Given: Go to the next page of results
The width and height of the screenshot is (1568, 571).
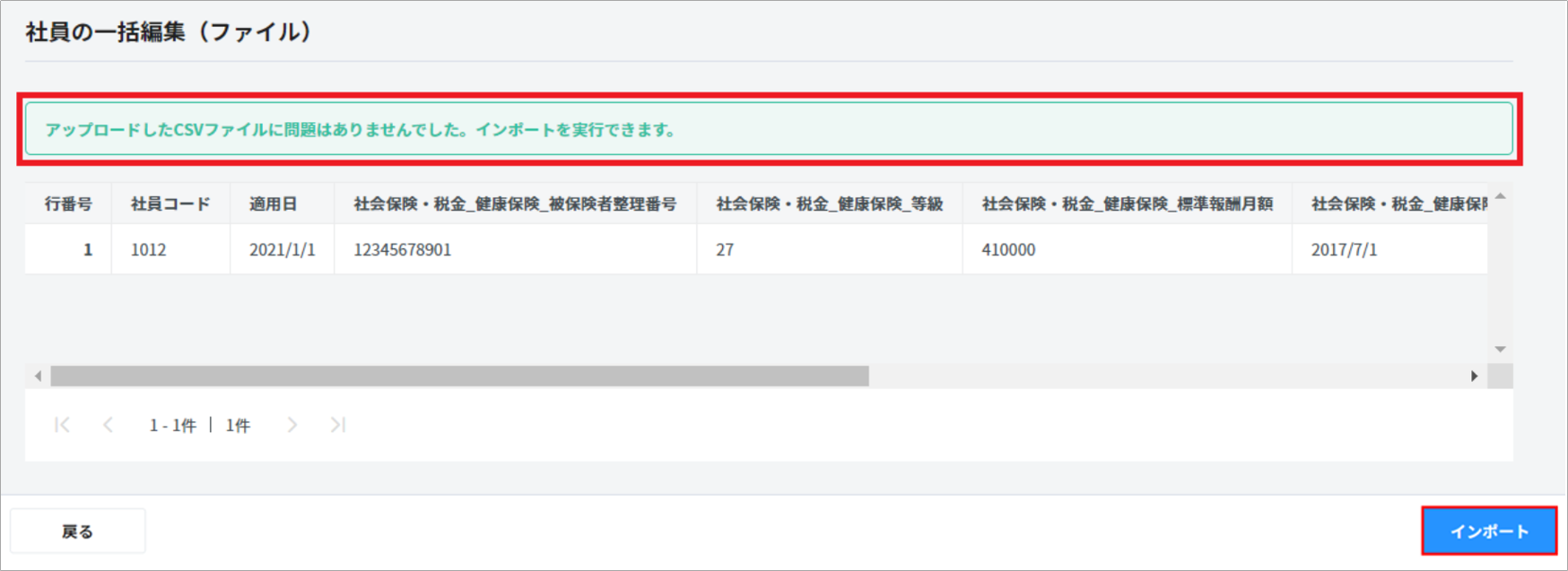Looking at the screenshot, I should click(292, 425).
